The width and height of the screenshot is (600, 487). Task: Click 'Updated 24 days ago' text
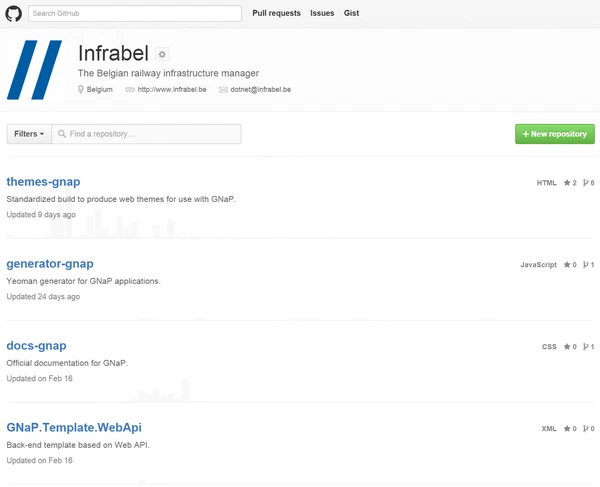43,296
